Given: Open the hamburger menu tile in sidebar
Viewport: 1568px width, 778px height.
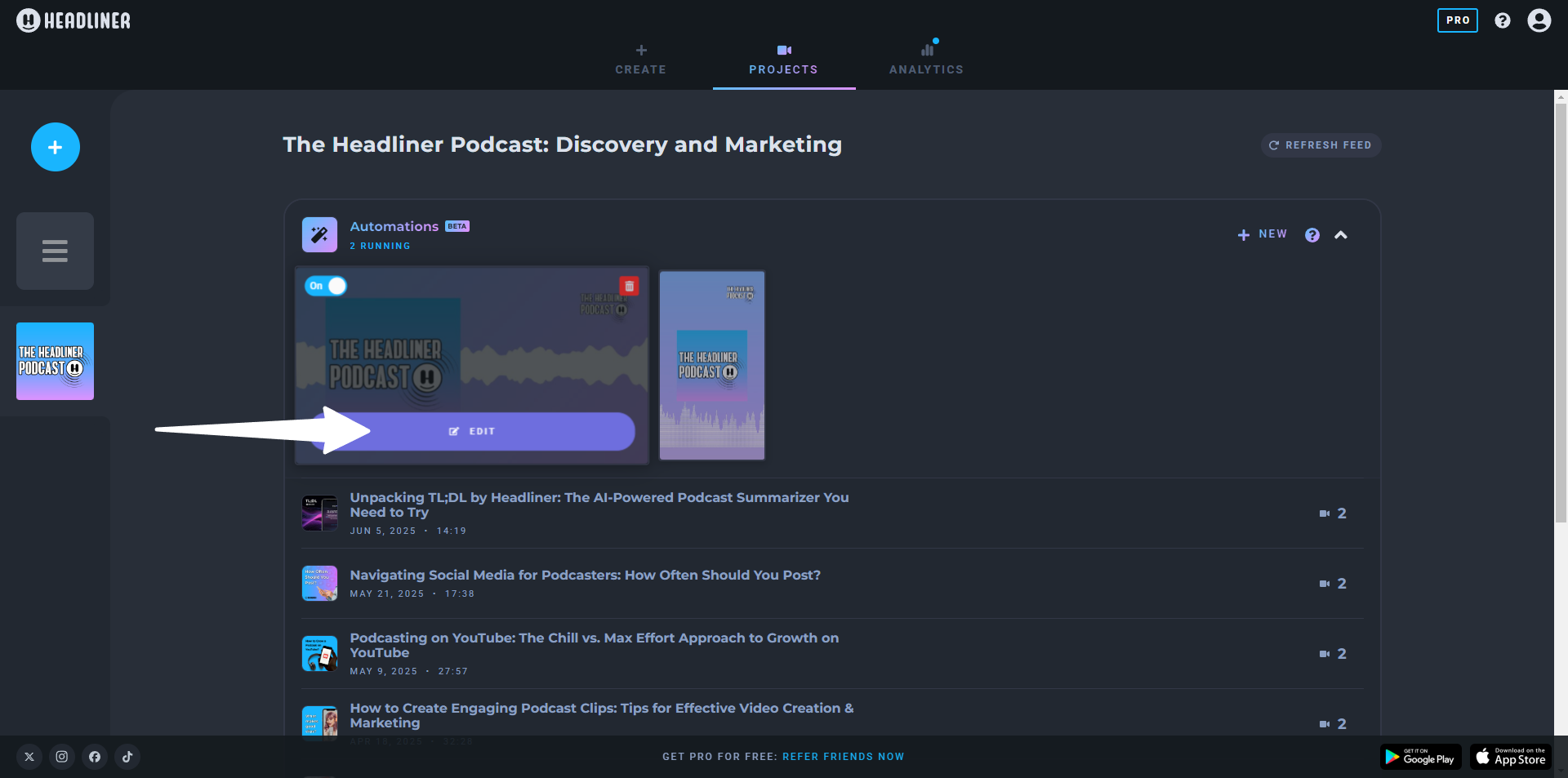Looking at the screenshot, I should point(55,251).
